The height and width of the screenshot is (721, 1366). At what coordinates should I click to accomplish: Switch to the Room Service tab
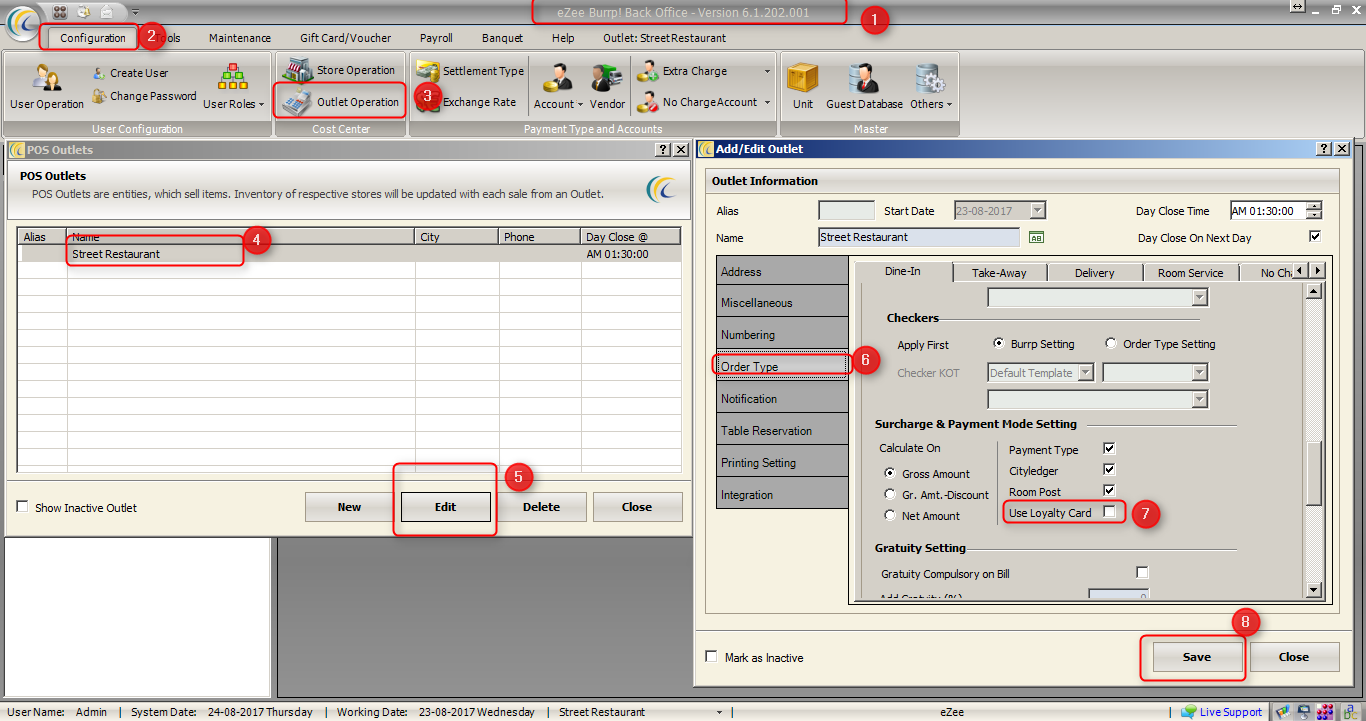point(1190,272)
